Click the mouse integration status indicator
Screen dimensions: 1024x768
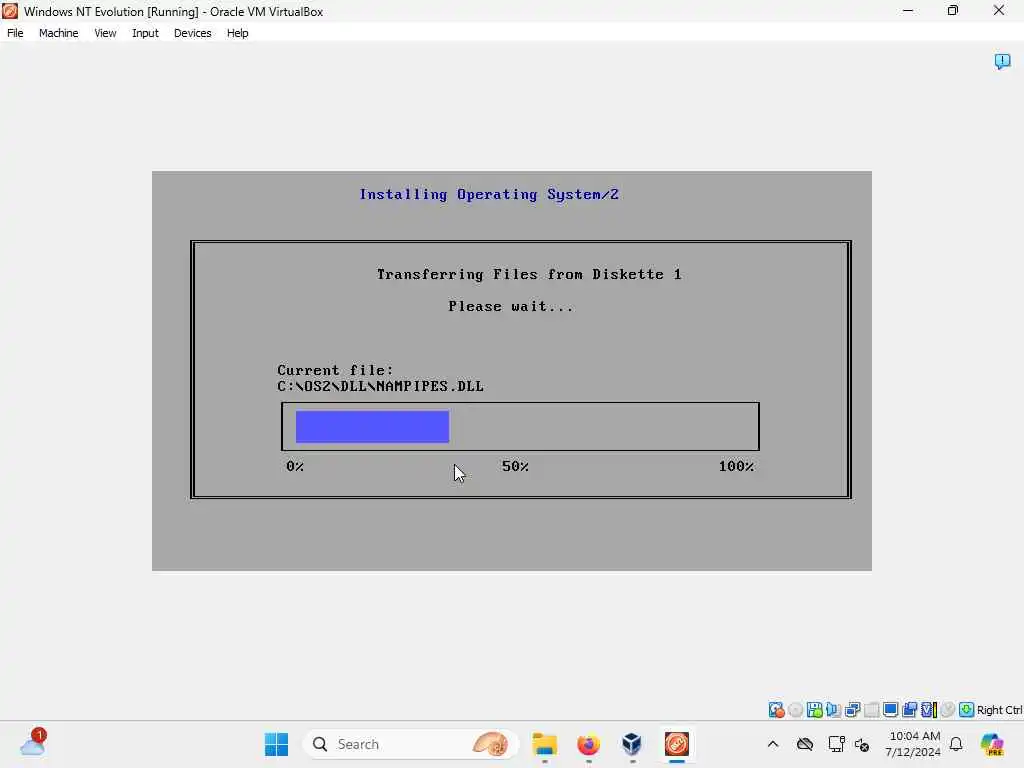(948, 710)
